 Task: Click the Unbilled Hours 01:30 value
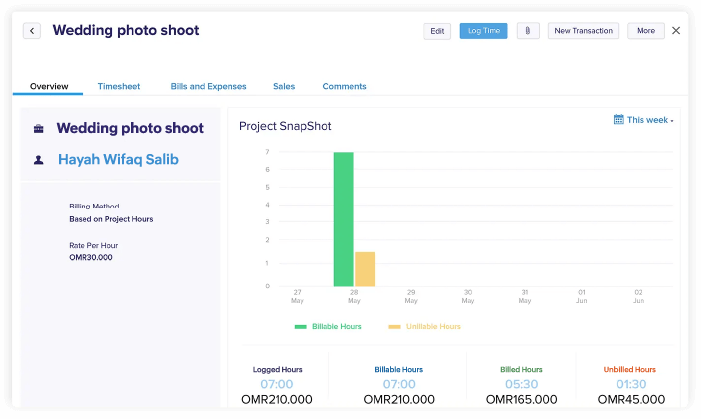[631, 384]
